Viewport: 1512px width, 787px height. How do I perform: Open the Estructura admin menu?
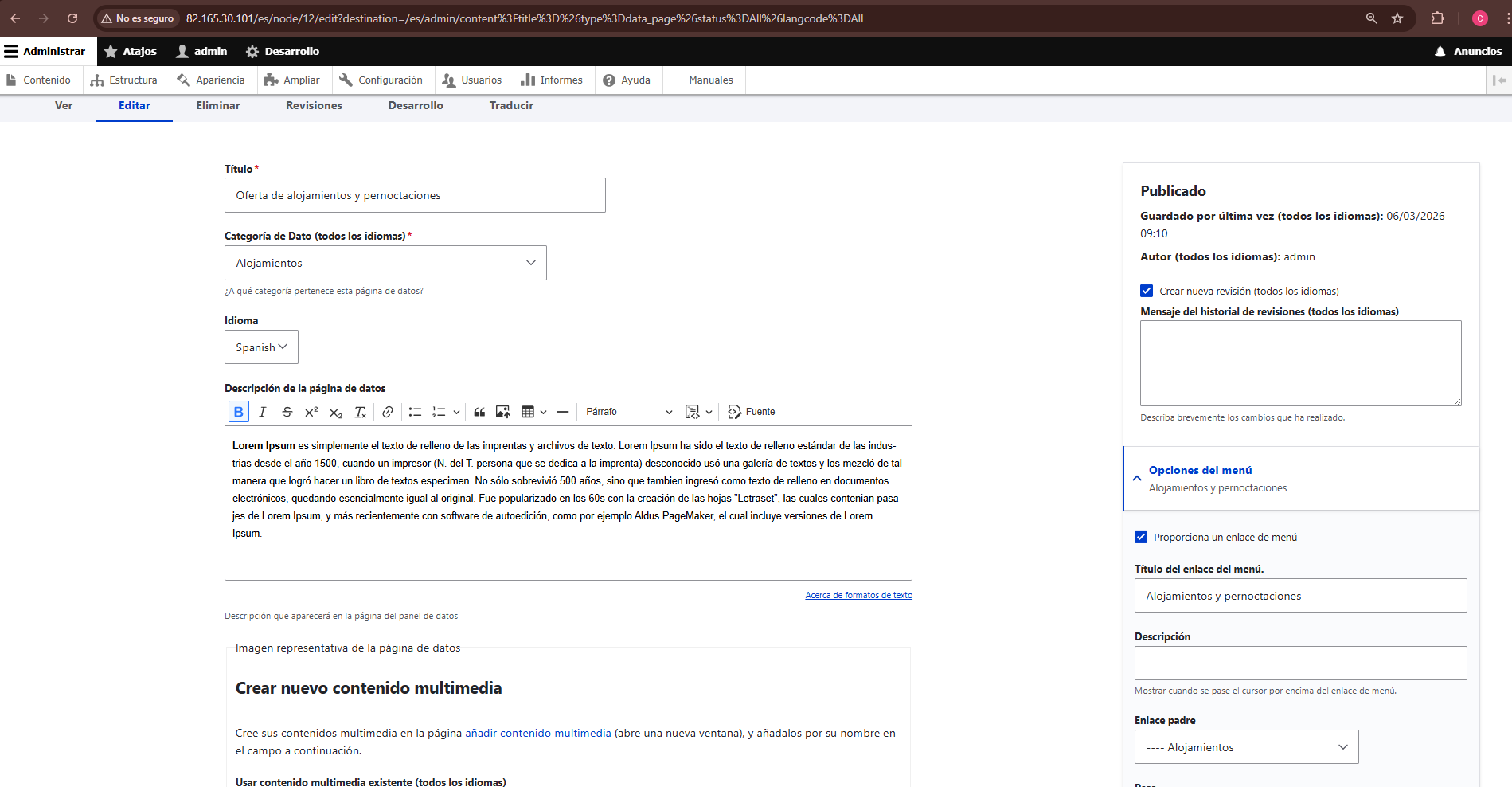(x=125, y=80)
